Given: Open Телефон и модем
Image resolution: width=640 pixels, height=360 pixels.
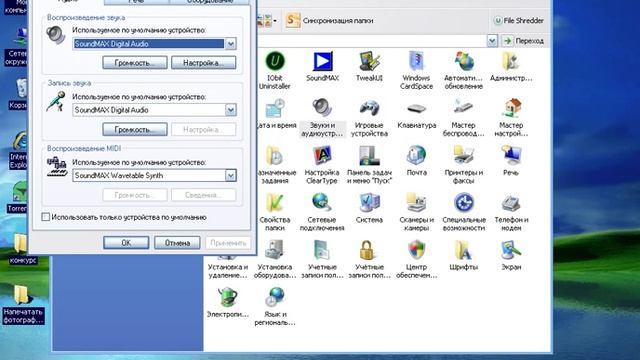Looking at the screenshot, I should click(x=511, y=212).
